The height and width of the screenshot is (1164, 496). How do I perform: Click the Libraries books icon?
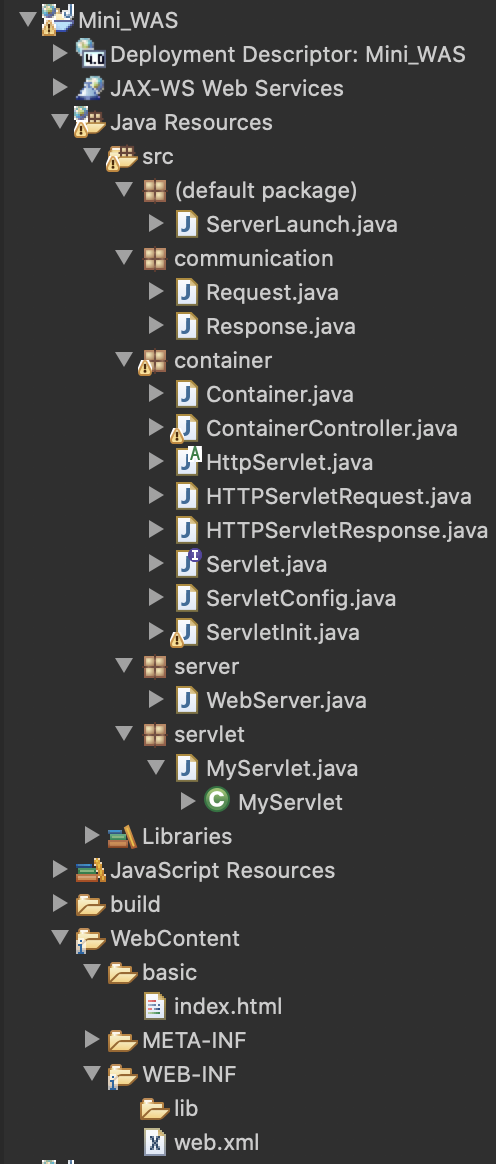point(122,837)
